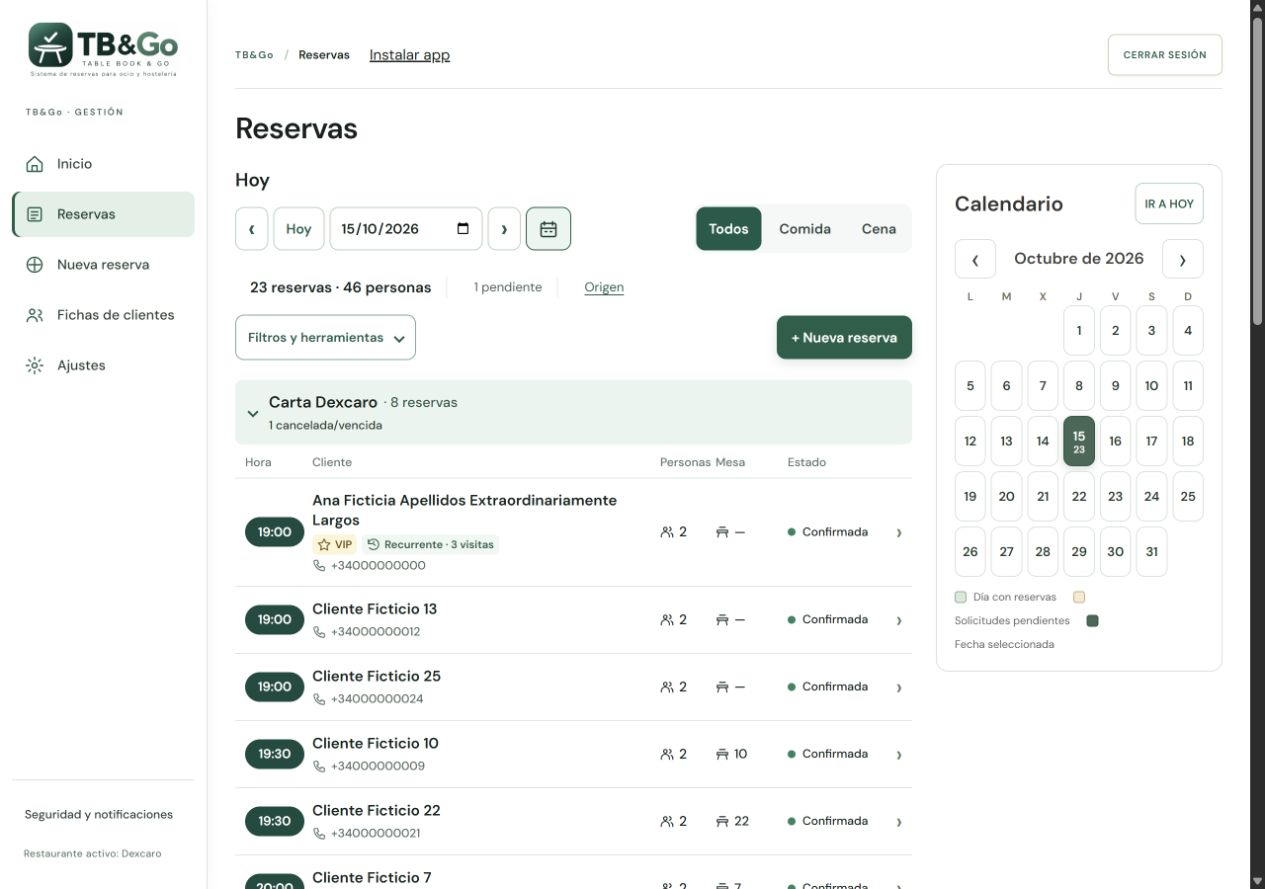The width and height of the screenshot is (1265, 889).
Task: Click dark green selected date swatch
Action: point(1093,621)
